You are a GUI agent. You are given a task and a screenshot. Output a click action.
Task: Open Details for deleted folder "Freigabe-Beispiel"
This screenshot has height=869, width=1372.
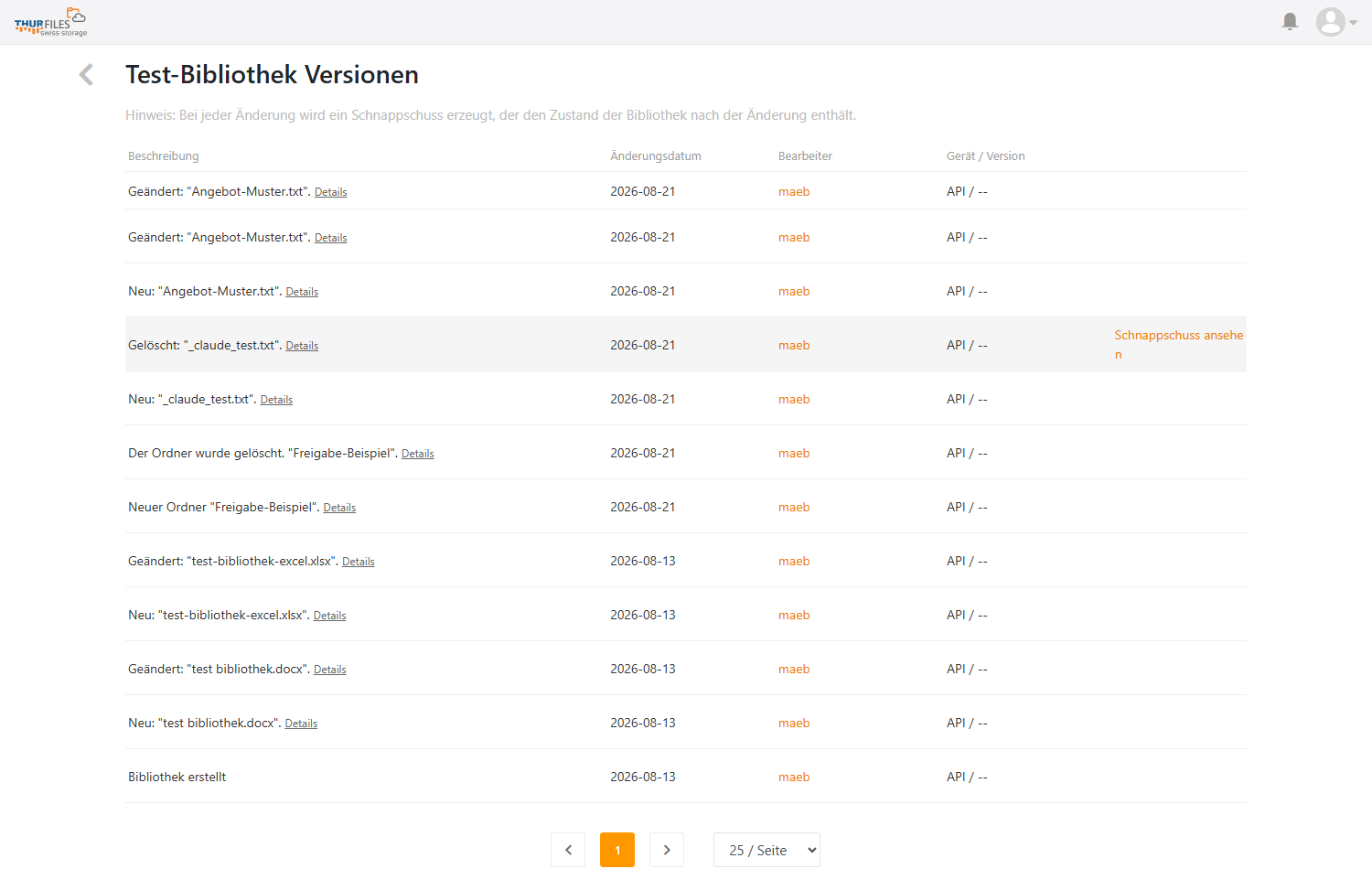tap(417, 454)
